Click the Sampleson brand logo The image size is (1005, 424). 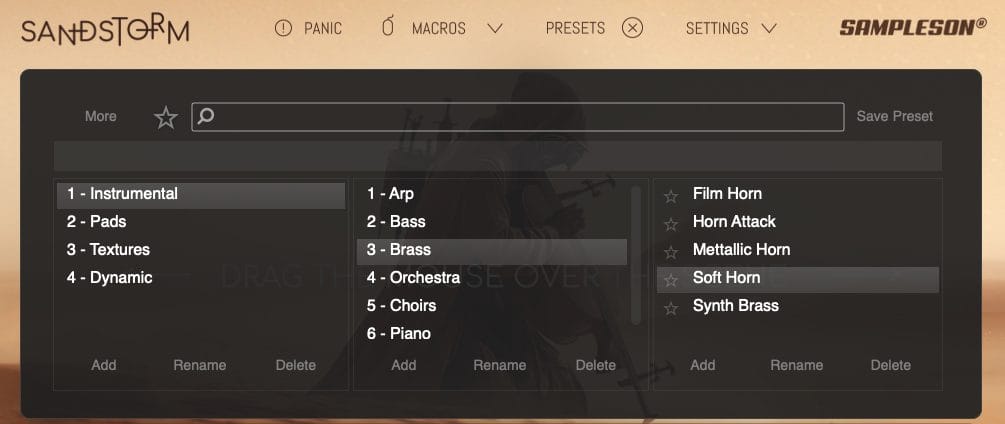tap(913, 27)
